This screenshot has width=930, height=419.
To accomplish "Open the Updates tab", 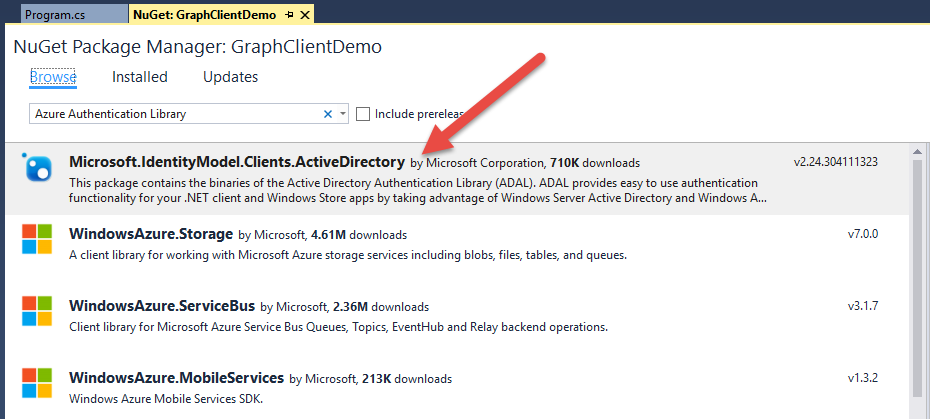I will [230, 77].
